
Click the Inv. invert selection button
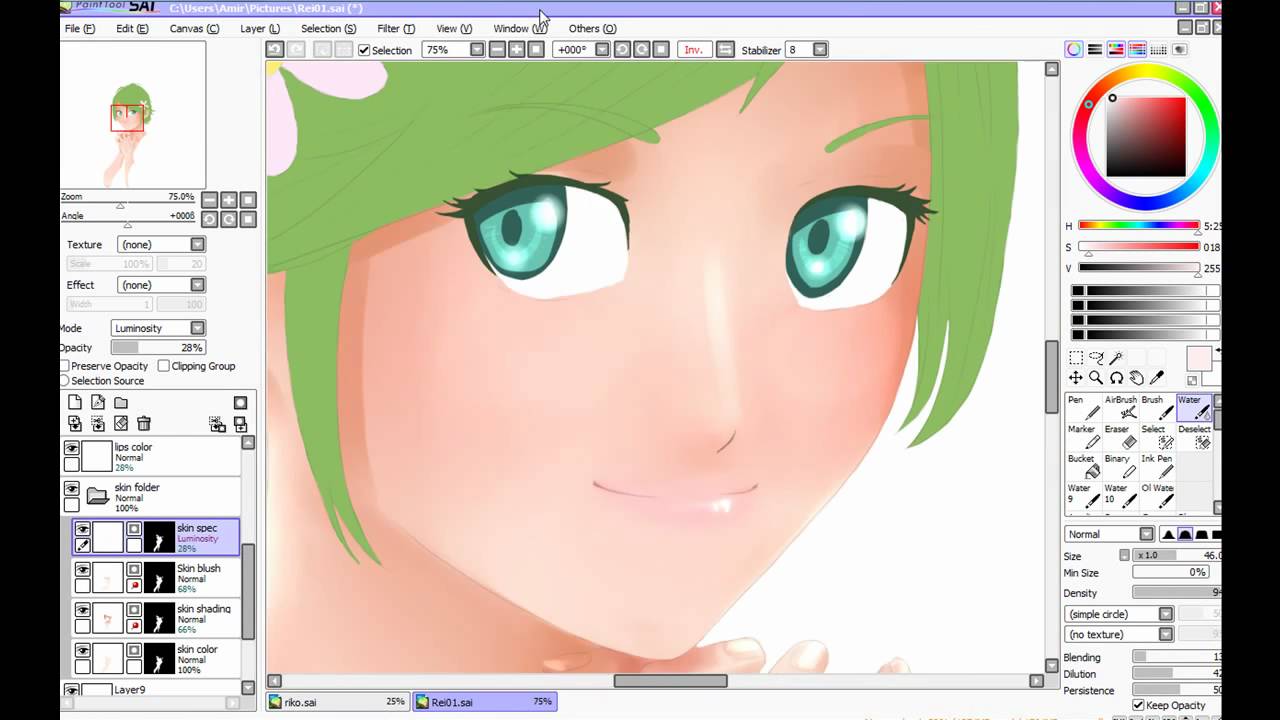pos(692,50)
